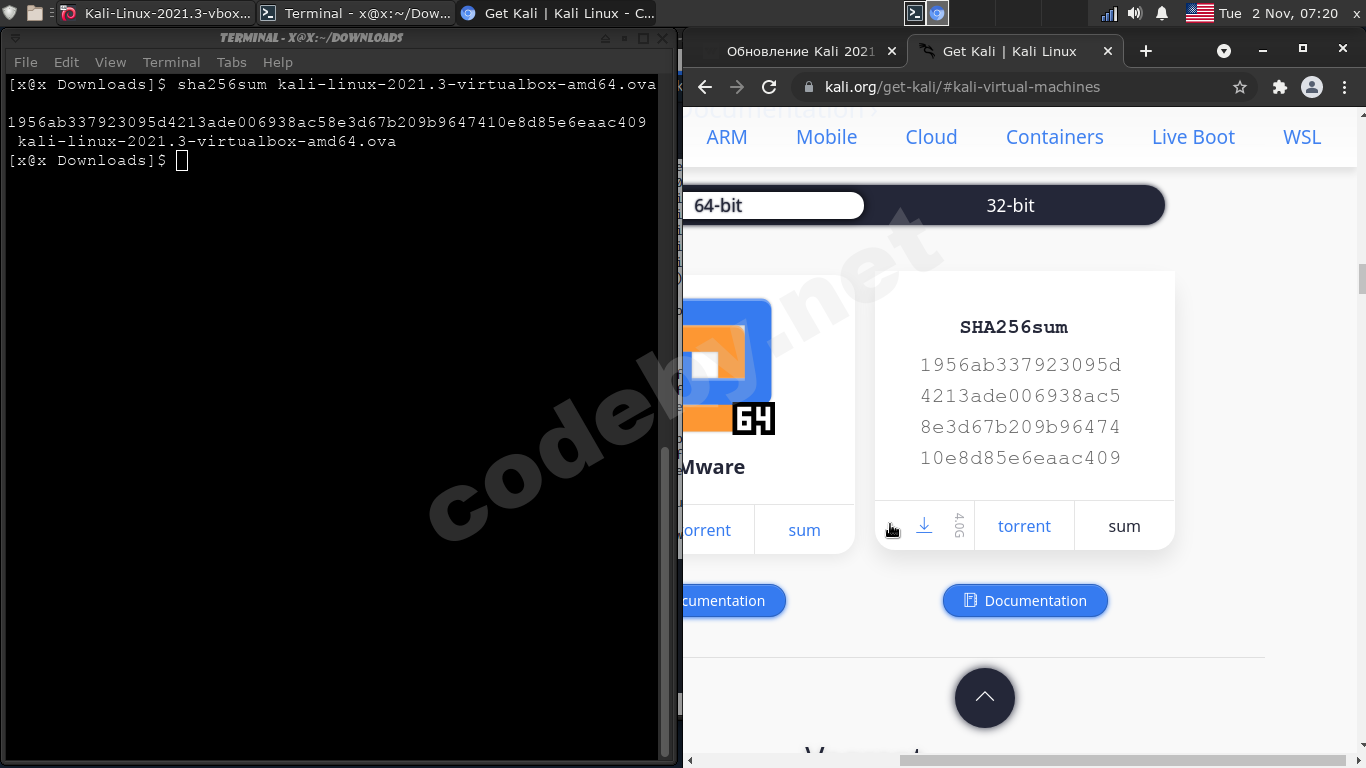Viewport: 1366px width, 768px height.
Task: Go to the Live Boot platform link
Action: tap(1193, 137)
